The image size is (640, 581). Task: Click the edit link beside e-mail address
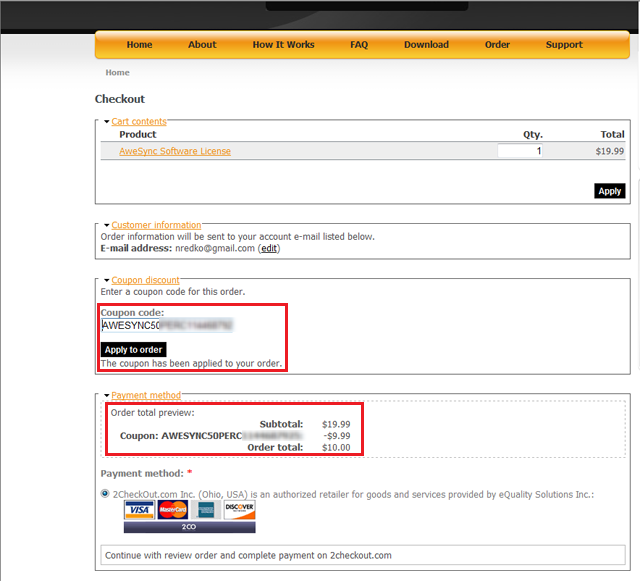269,248
